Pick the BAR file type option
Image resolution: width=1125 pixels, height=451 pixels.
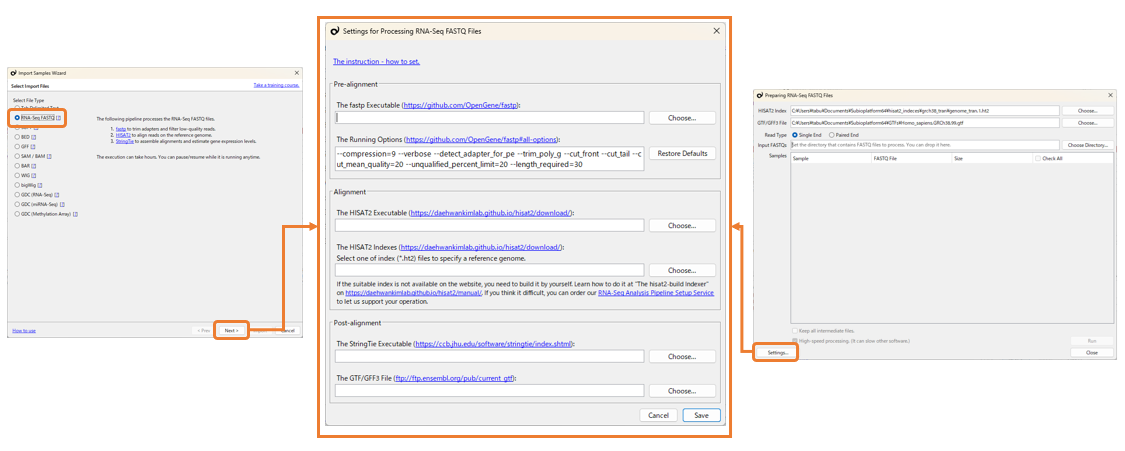click(x=17, y=166)
